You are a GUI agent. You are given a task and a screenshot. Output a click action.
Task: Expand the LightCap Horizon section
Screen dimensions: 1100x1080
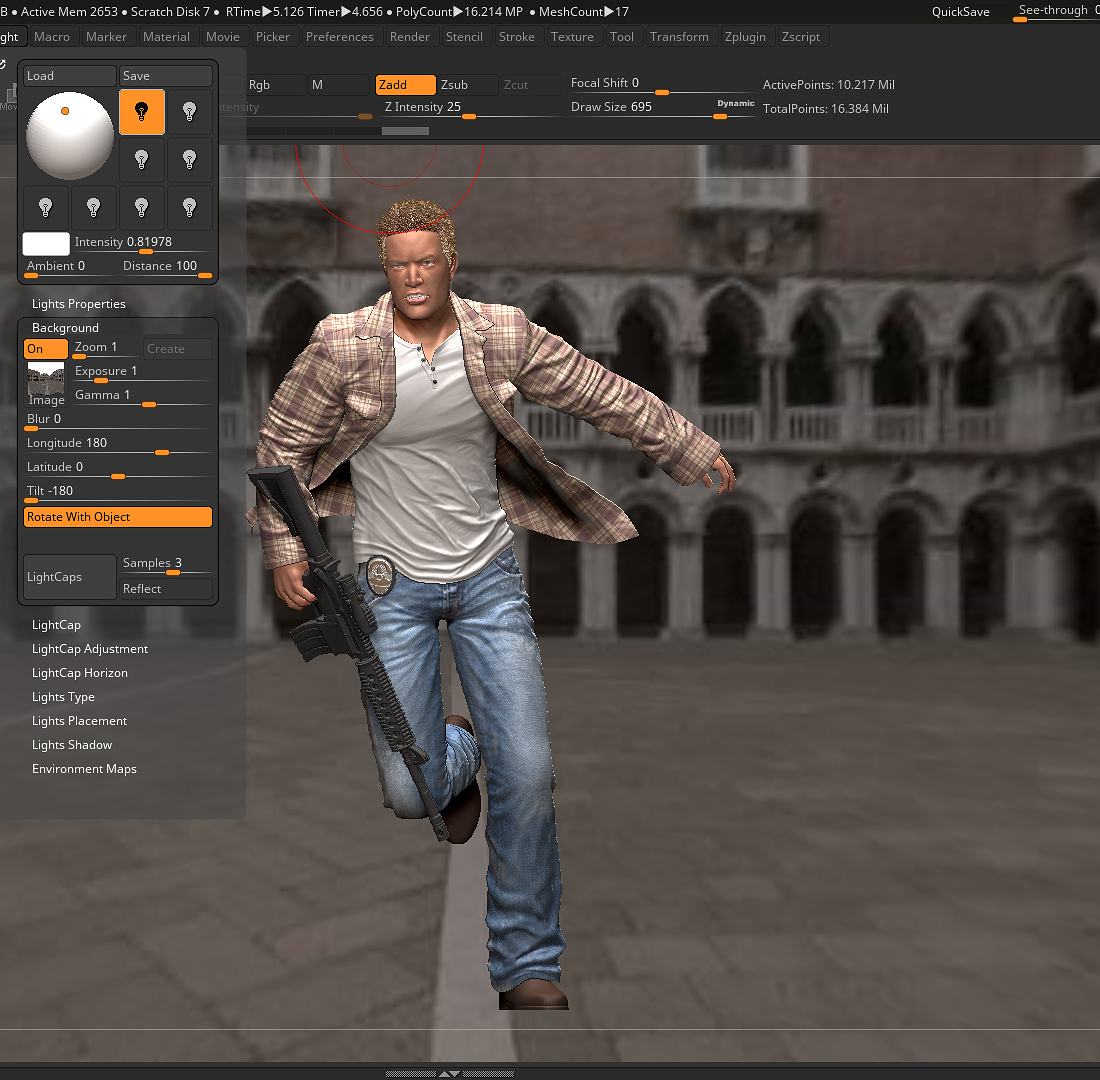[x=80, y=673]
